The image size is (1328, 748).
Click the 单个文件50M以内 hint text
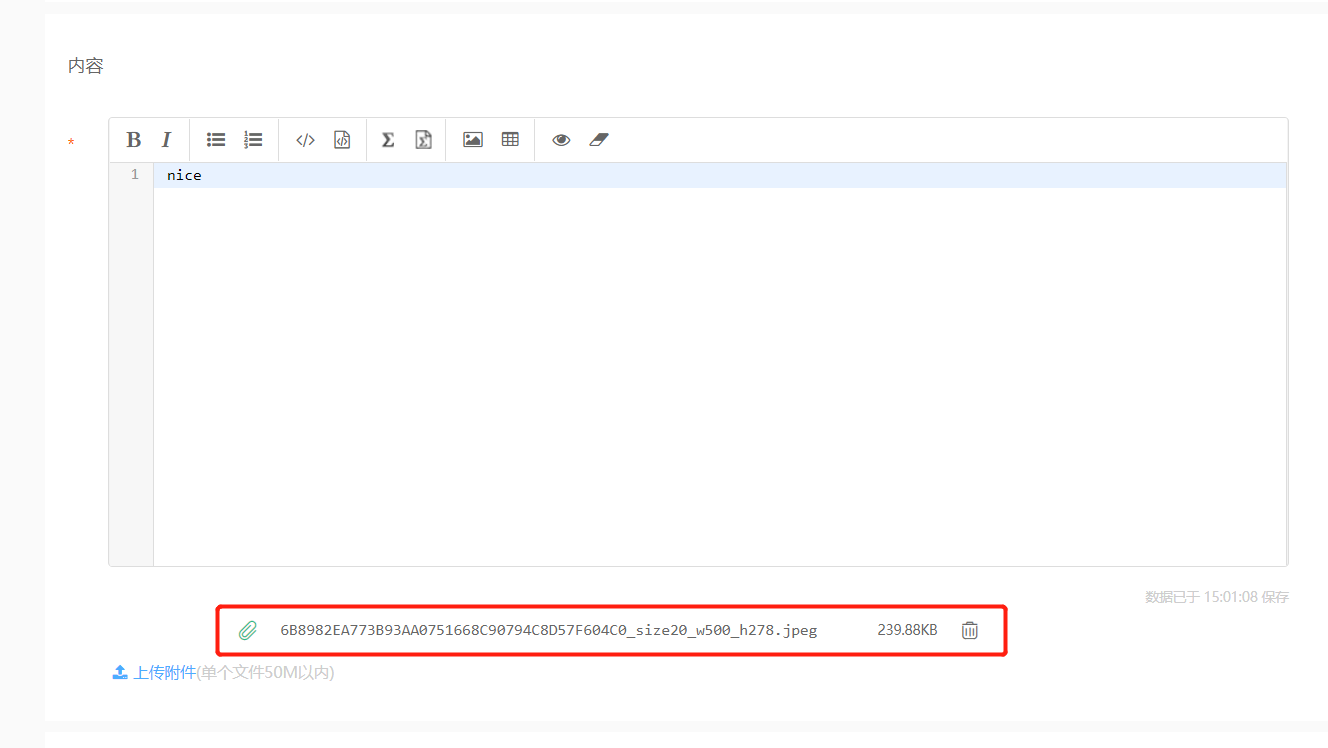click(x=265, y=672)
